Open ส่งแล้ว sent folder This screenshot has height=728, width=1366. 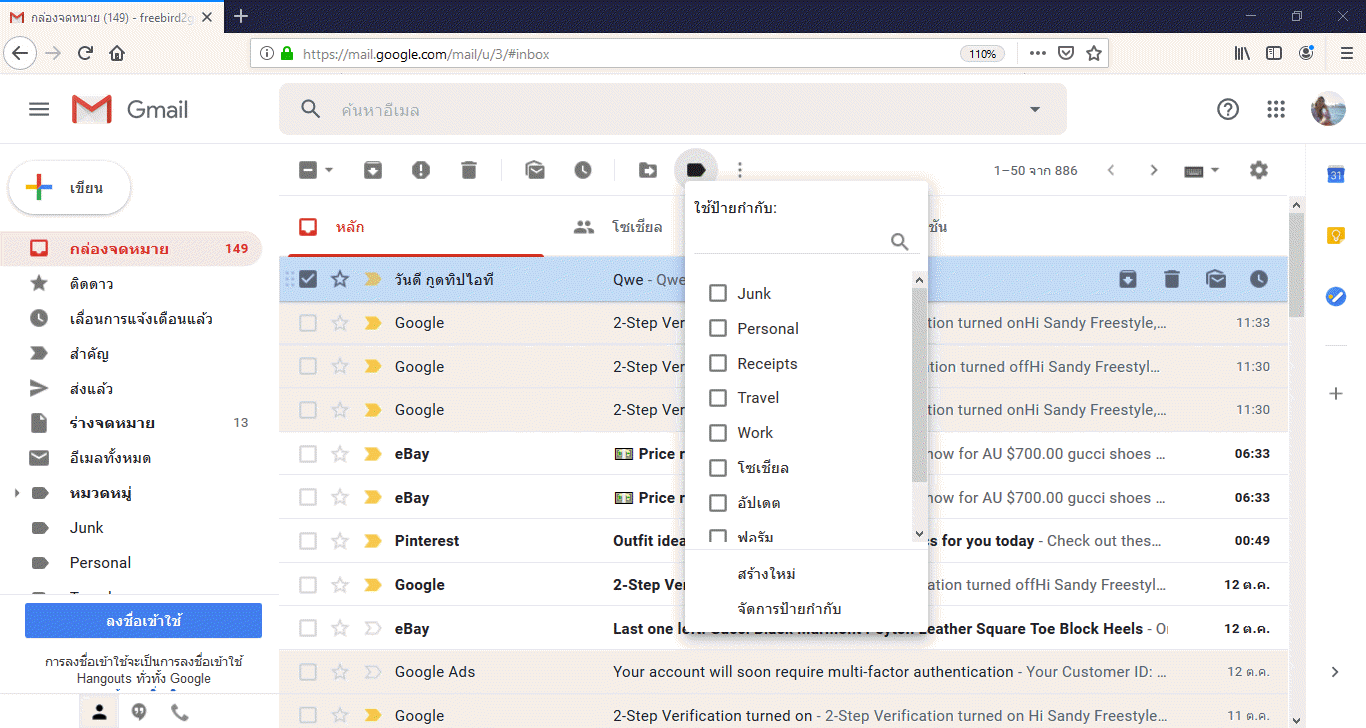pyautogui.click(x=131, y=388)
